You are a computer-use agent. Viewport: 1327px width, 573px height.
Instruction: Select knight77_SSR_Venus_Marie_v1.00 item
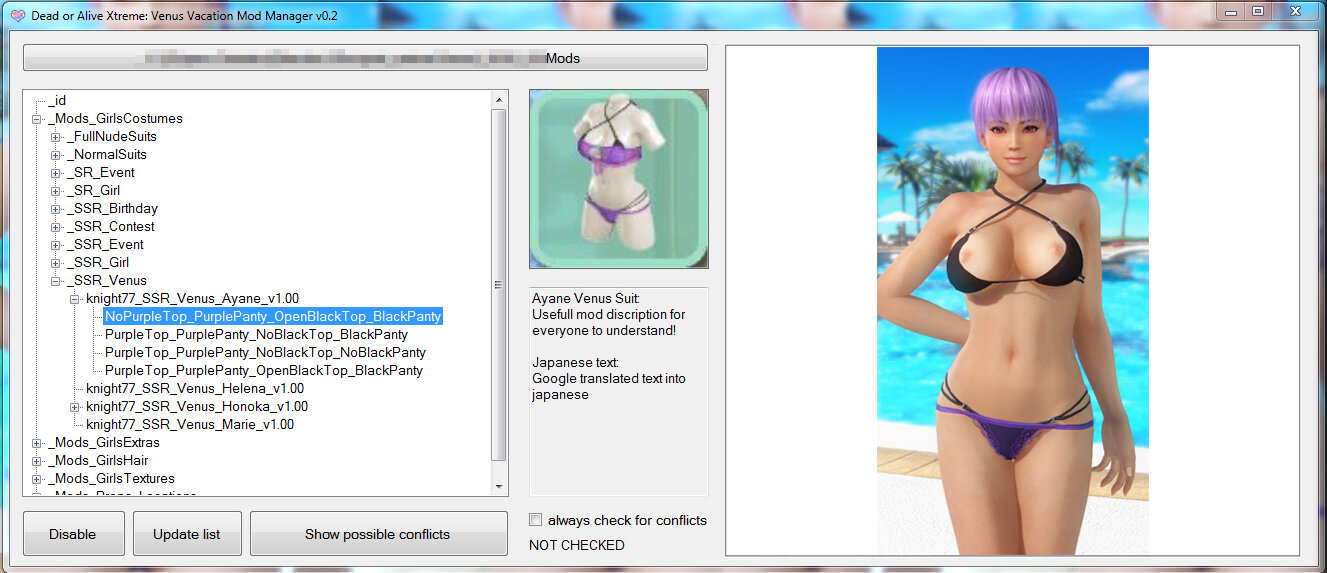pos(190,424)
